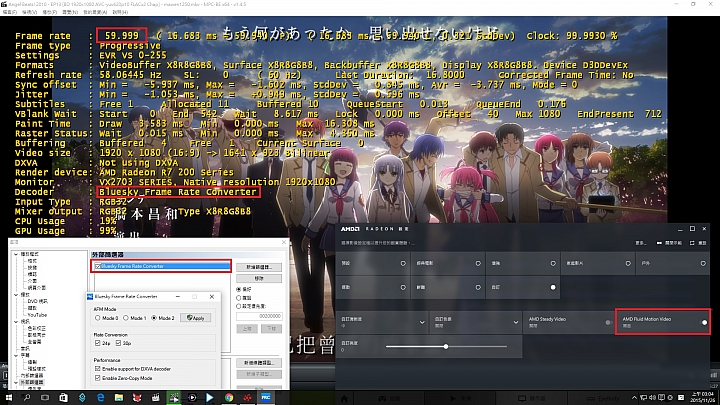Image resolution: width=720 pixels, height=405 pixels.
Task: Open the volume tray icon
Action: coord(652,398)
